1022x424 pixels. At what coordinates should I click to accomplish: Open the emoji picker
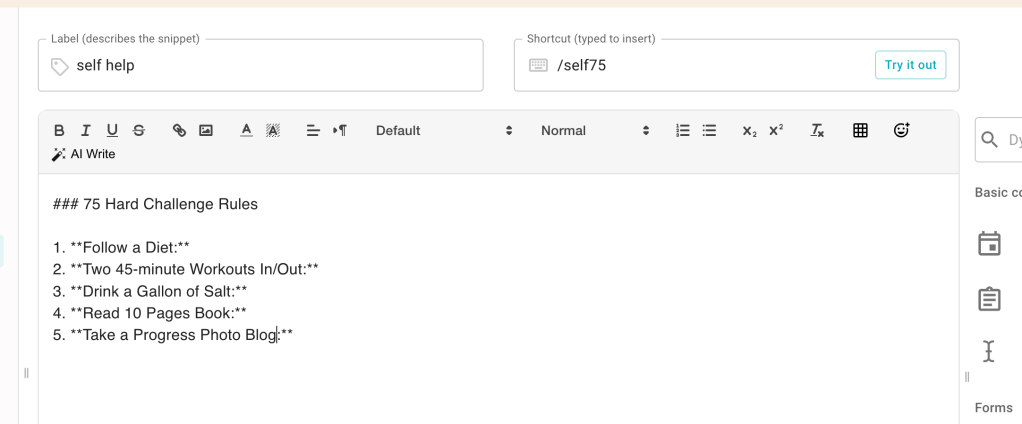[x=901, y=130]
